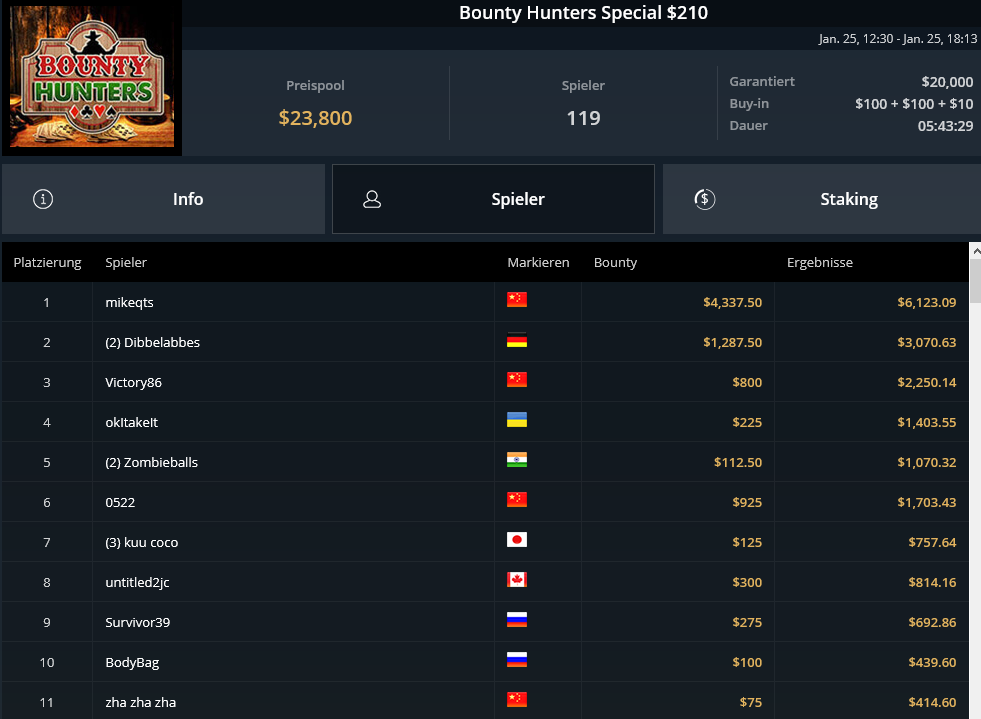Screen dimensions: 981x719
Task: Click the India flag for Zombieballs
Action: [517, 461]
